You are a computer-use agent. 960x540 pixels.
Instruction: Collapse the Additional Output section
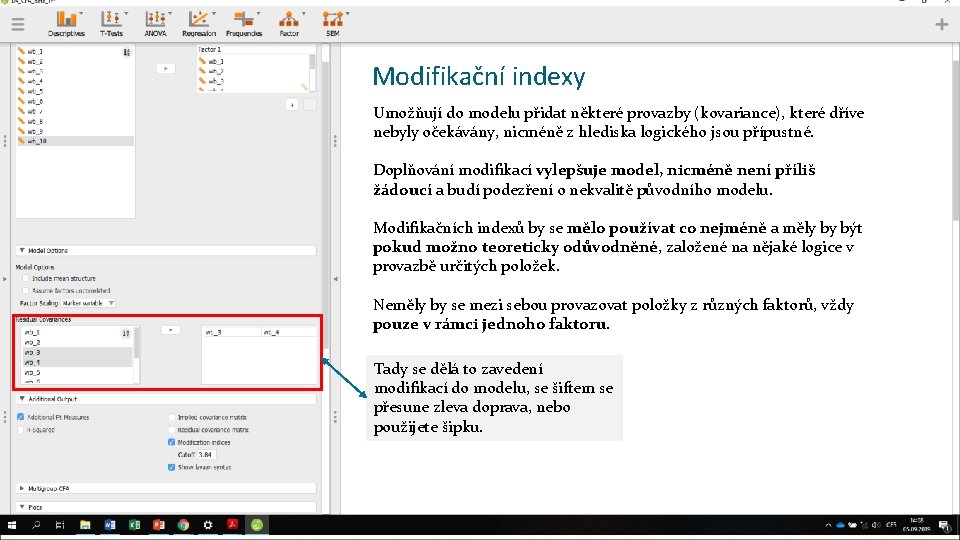(165, 399)
